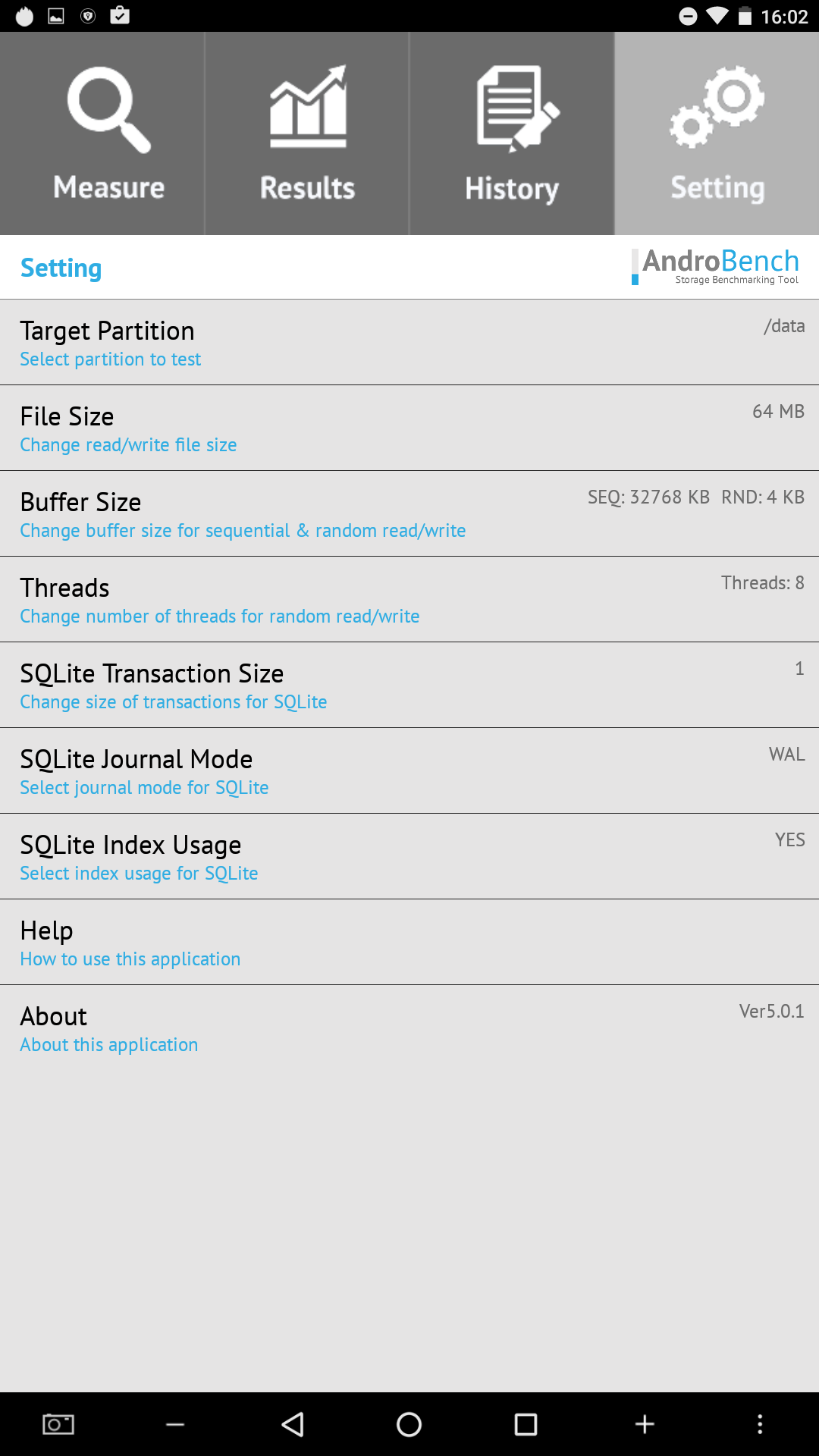Change the File Size setting
This screenshot has height=1456, width=819.
[x=409, y=428]
